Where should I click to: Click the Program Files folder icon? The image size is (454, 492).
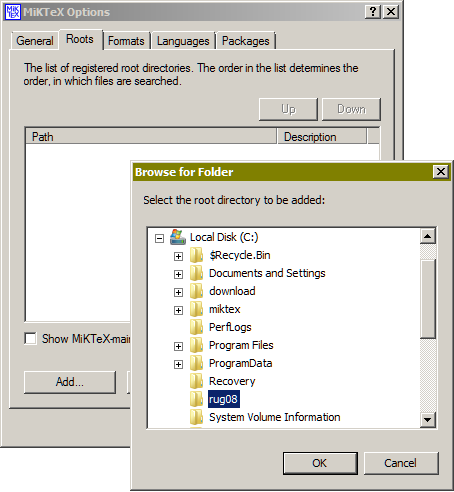[197, 345]
